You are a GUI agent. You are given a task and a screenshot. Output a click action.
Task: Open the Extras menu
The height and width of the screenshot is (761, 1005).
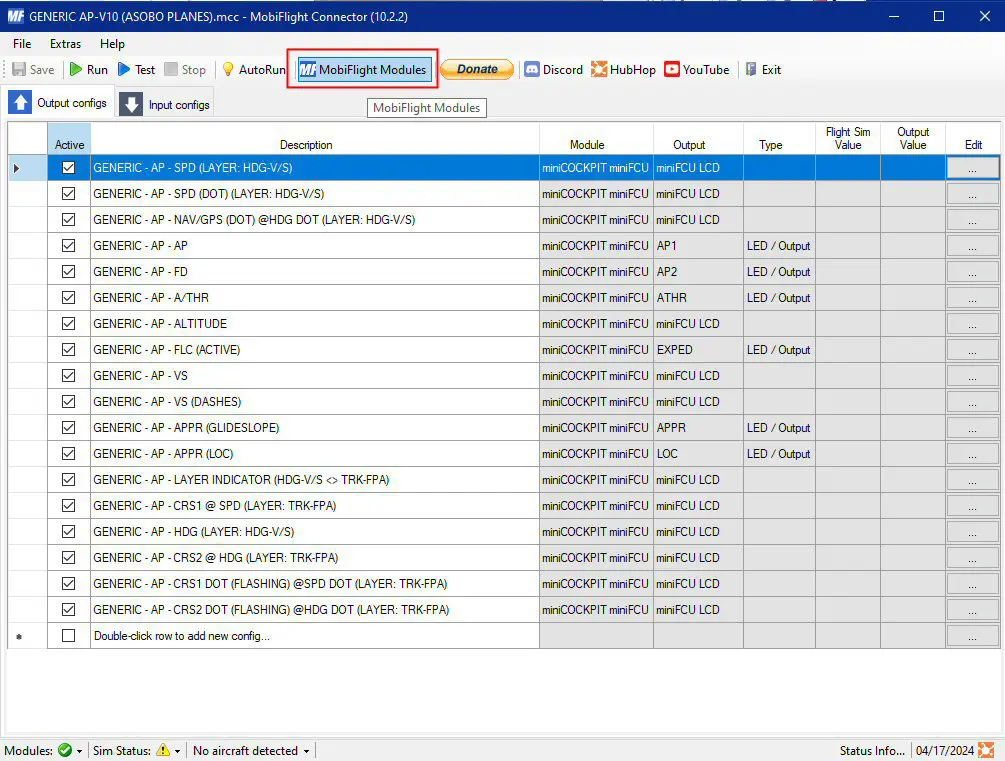pyautogui.click(x=65, y=44)
